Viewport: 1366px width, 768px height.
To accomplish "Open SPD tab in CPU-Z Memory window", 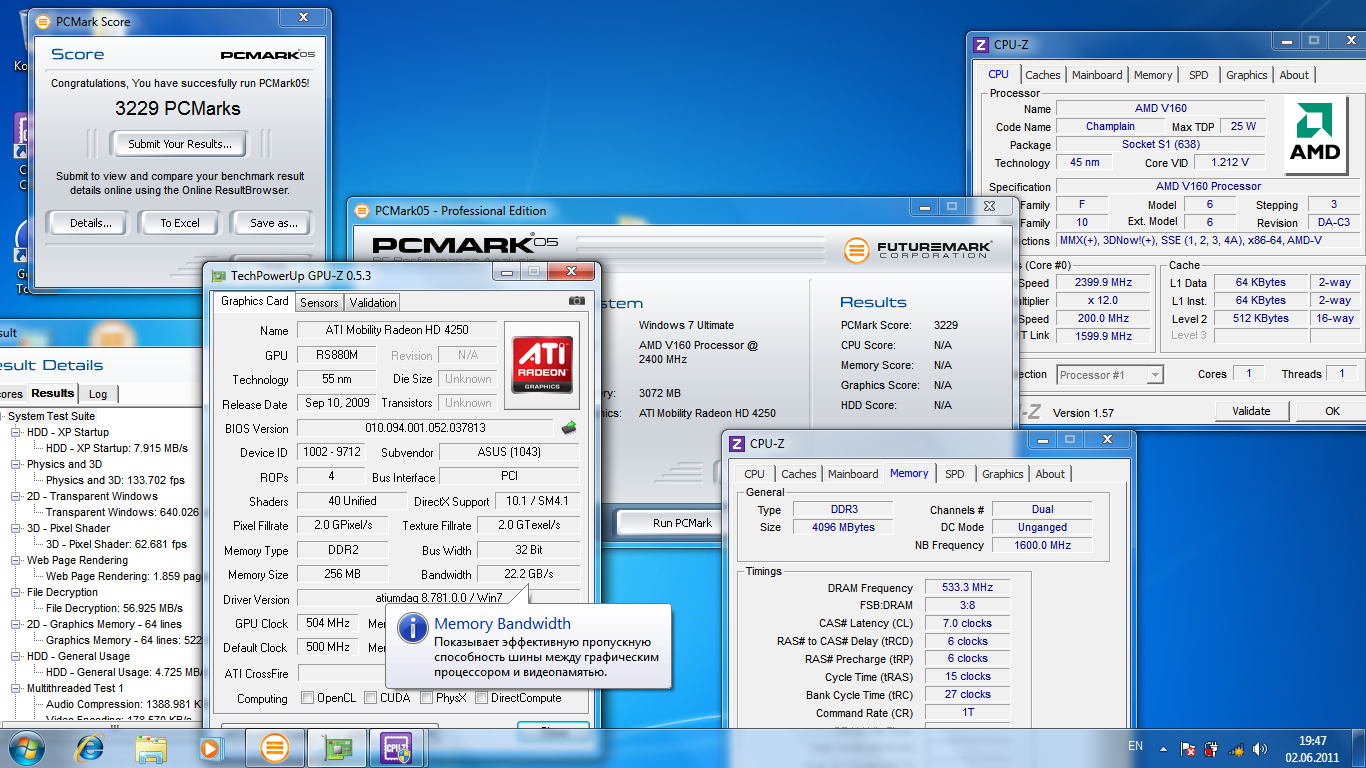I will [x=955, y=474].
